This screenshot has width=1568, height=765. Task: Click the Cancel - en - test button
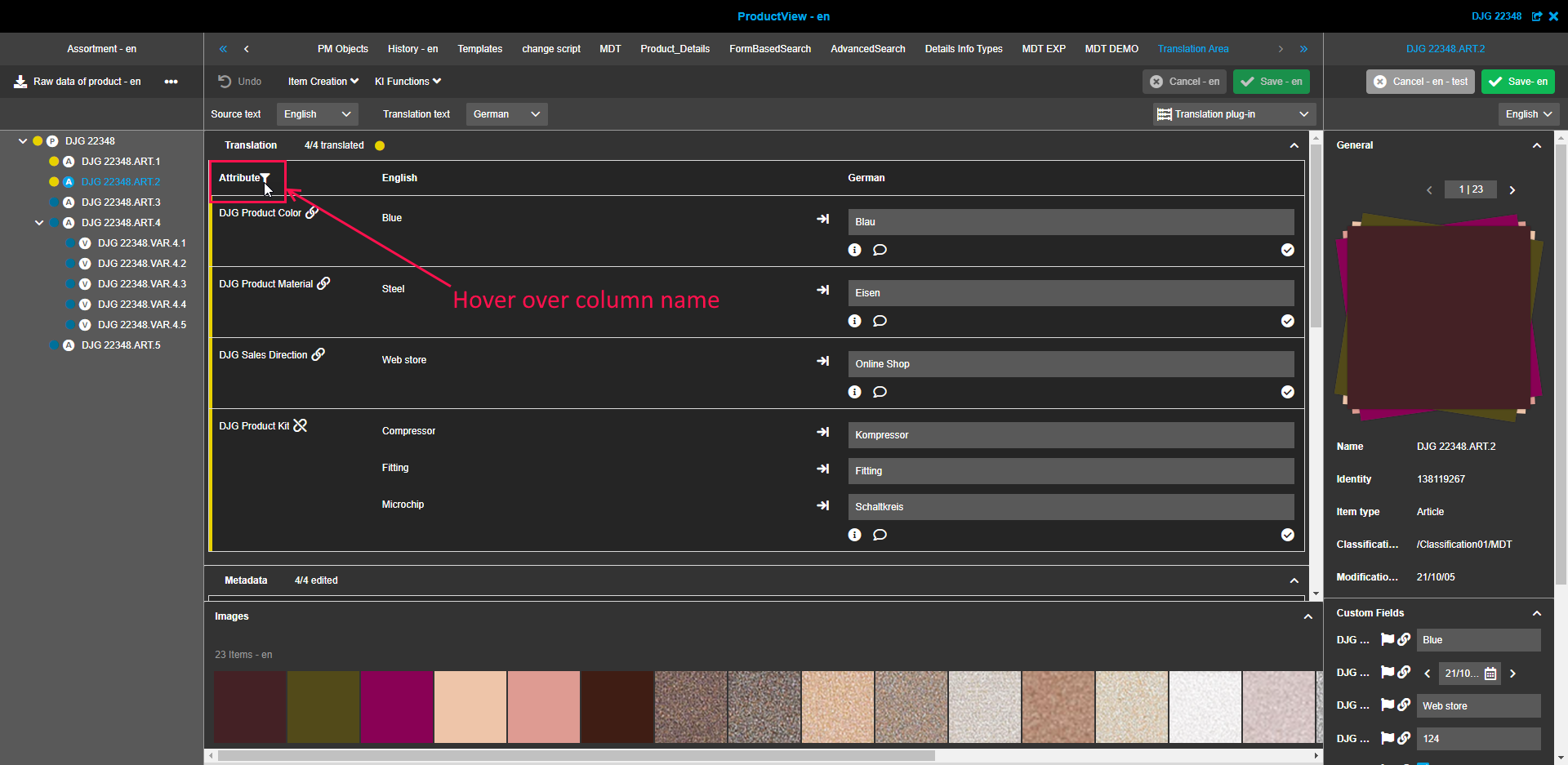pos(1420,82)
